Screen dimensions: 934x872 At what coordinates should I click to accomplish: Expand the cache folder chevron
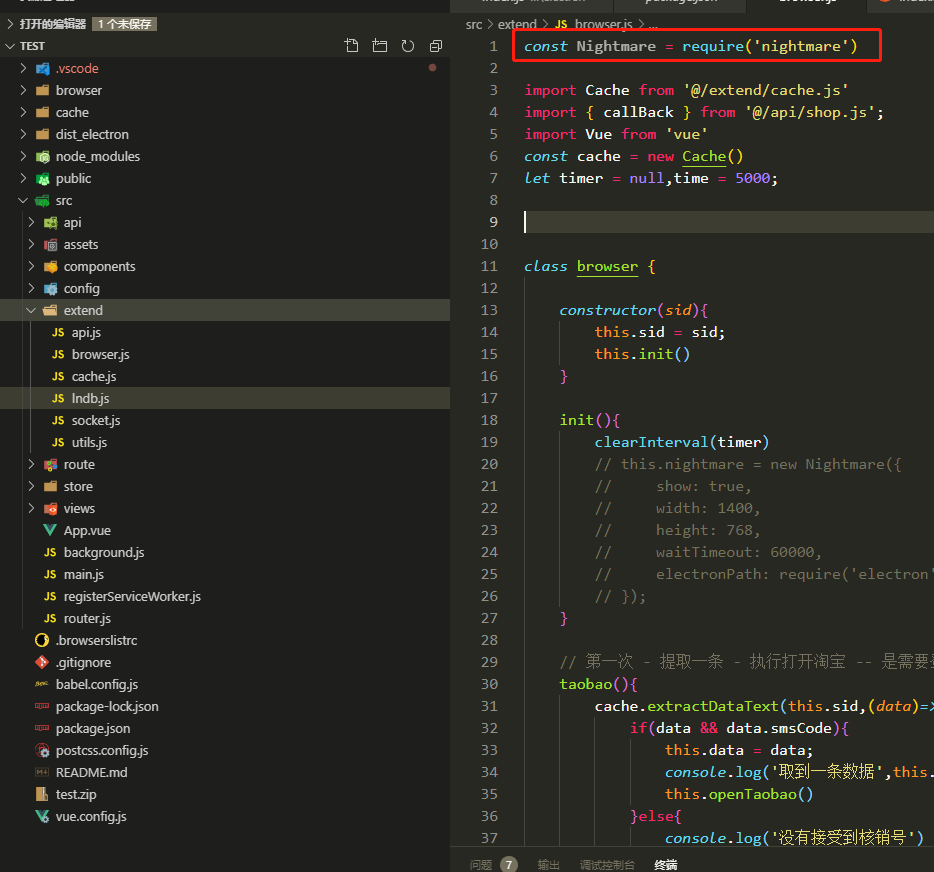(23, 113)
